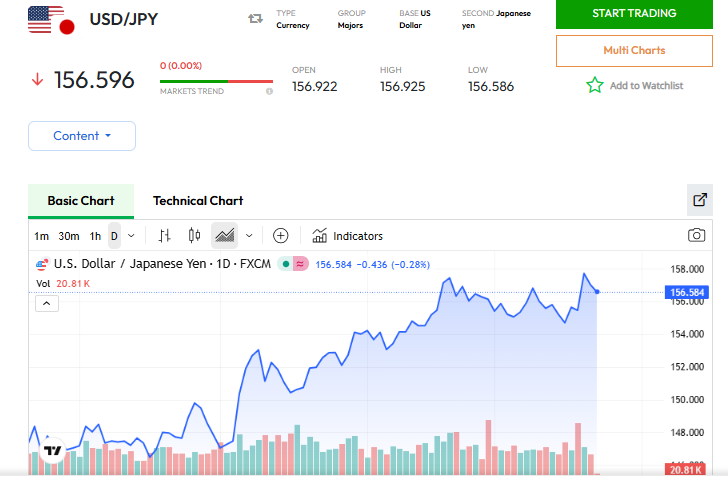Switch to the Technical Chart tab
The height and width of the screenshot is (479, 728).
(198, 200)
